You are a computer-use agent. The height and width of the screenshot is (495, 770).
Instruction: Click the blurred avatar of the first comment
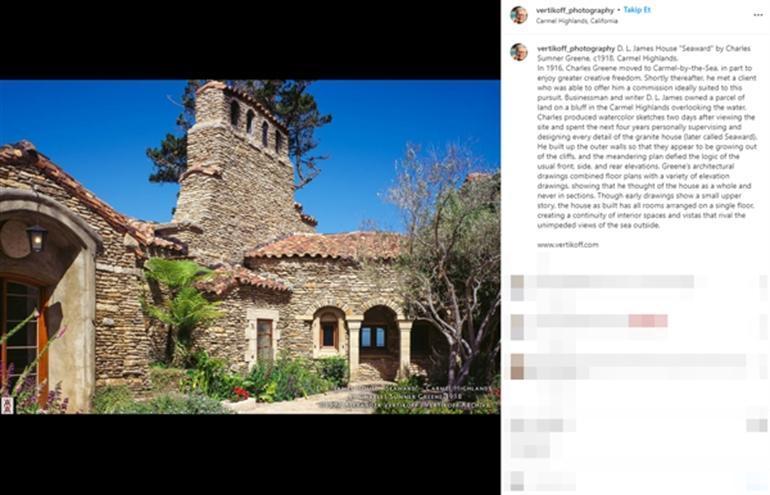[x=517, y=288]
